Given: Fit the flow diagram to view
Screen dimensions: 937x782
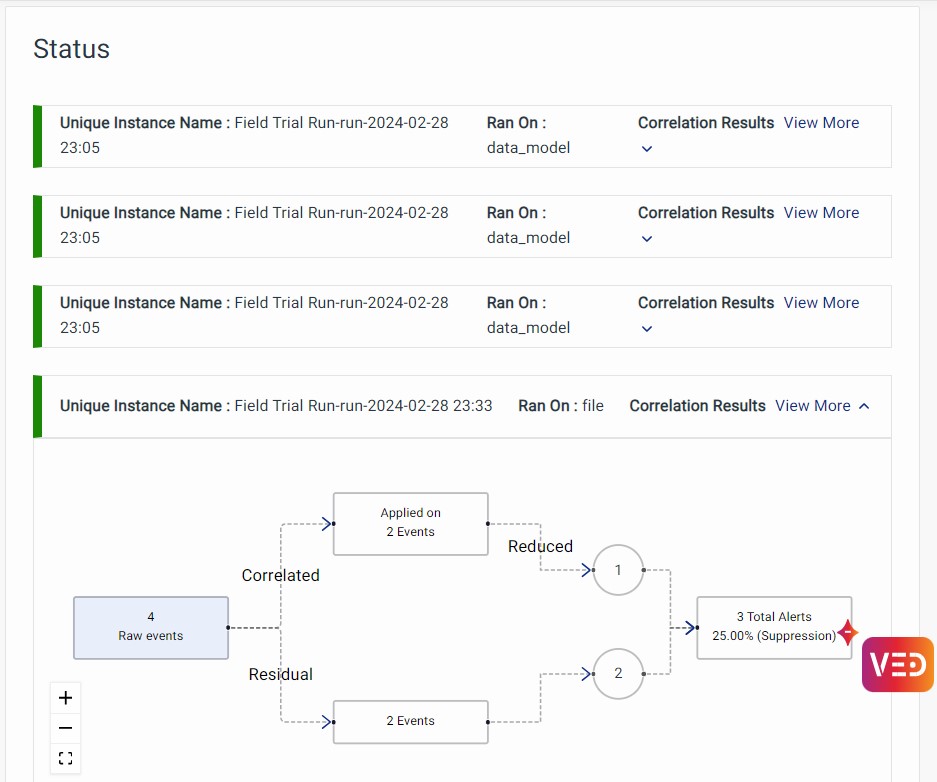Looking at the screenshot, I should coord(65,758).
